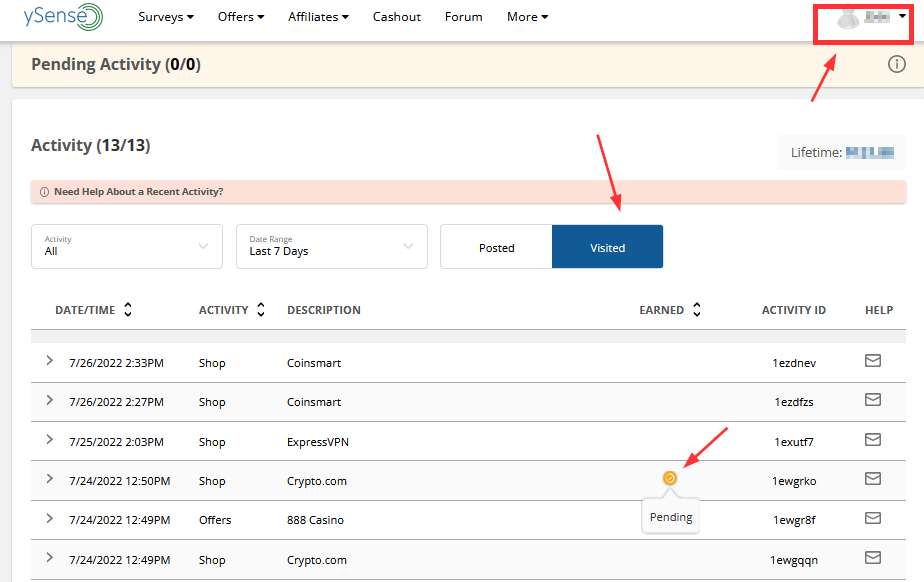Click the ySense logo
This screenshot has height=582, width=924.
click(x=62, y=17)
